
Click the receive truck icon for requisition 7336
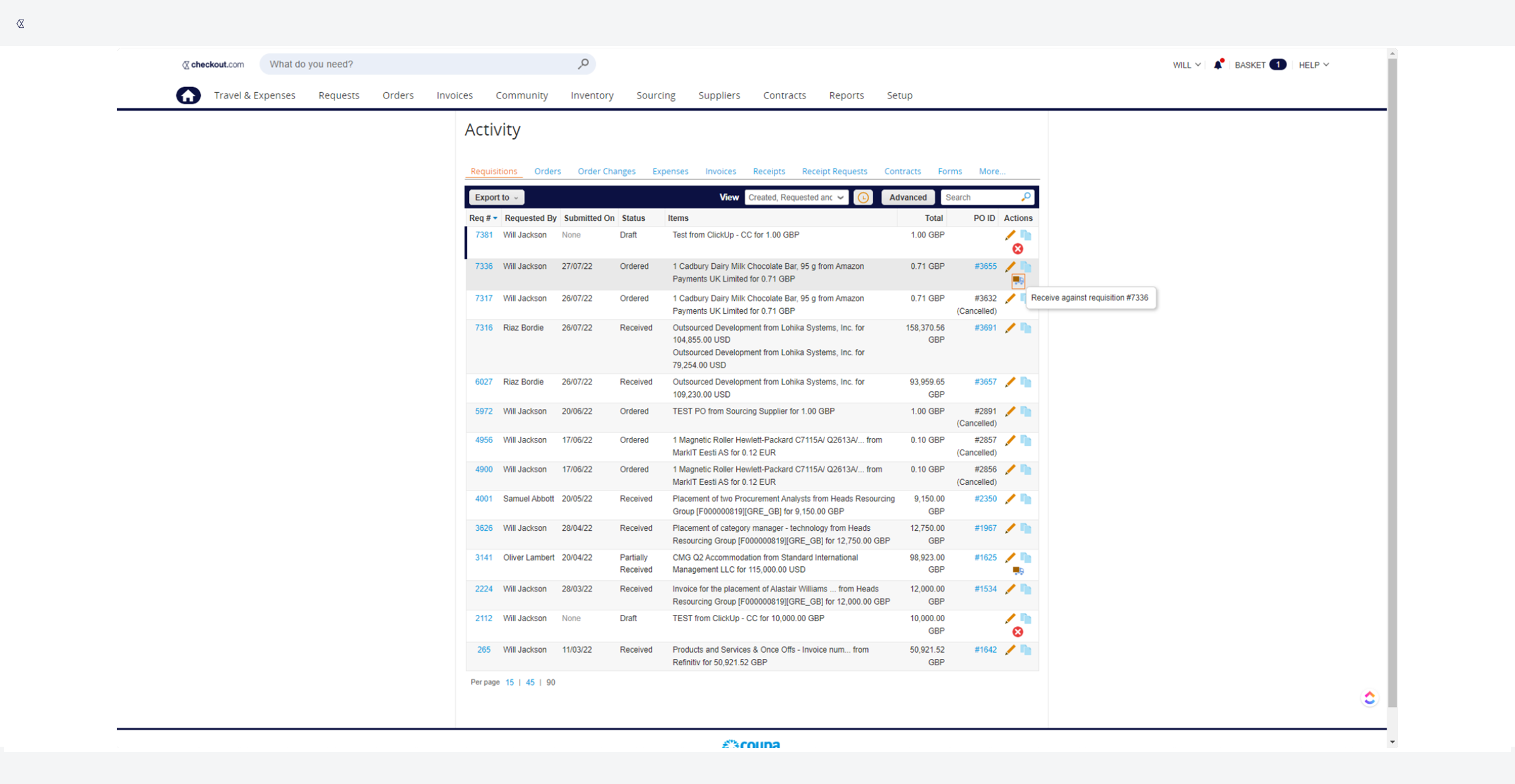pyautogui.click(x=1018, y=280)
